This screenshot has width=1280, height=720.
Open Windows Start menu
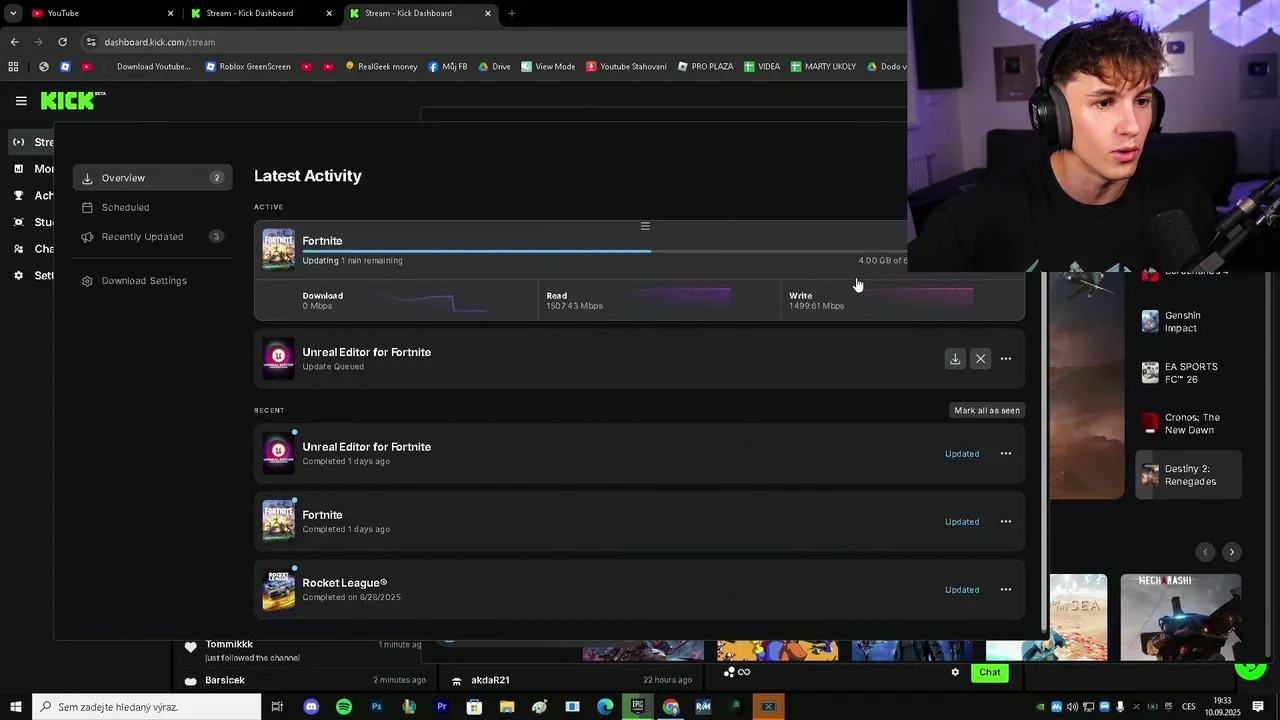click(15, 707)
